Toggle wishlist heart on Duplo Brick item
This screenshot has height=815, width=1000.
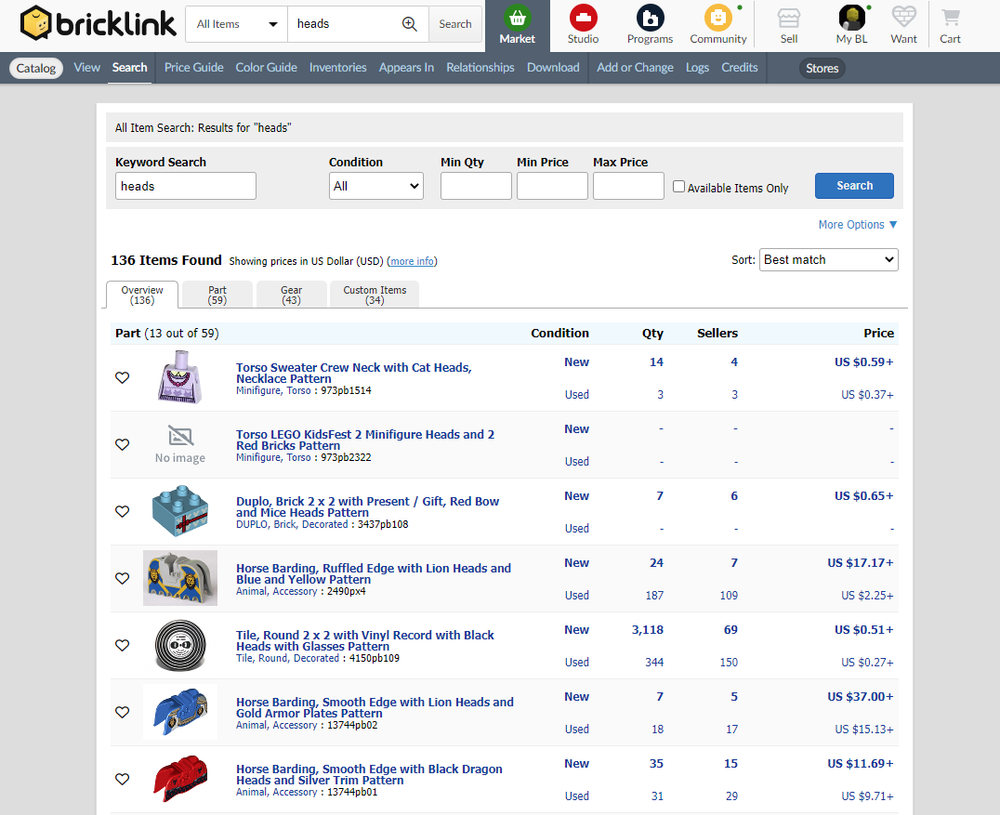[122, 511]
